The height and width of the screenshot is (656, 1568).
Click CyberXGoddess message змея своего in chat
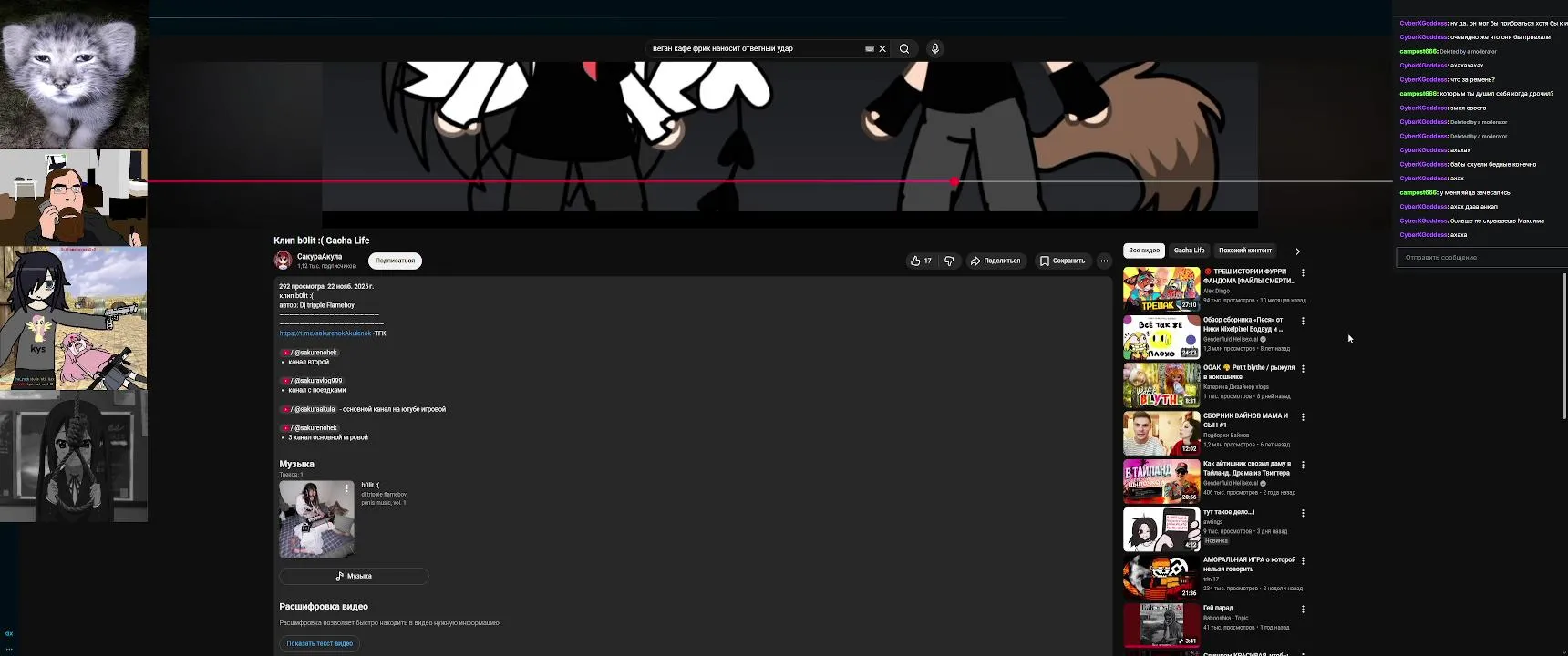point(1442,108)
